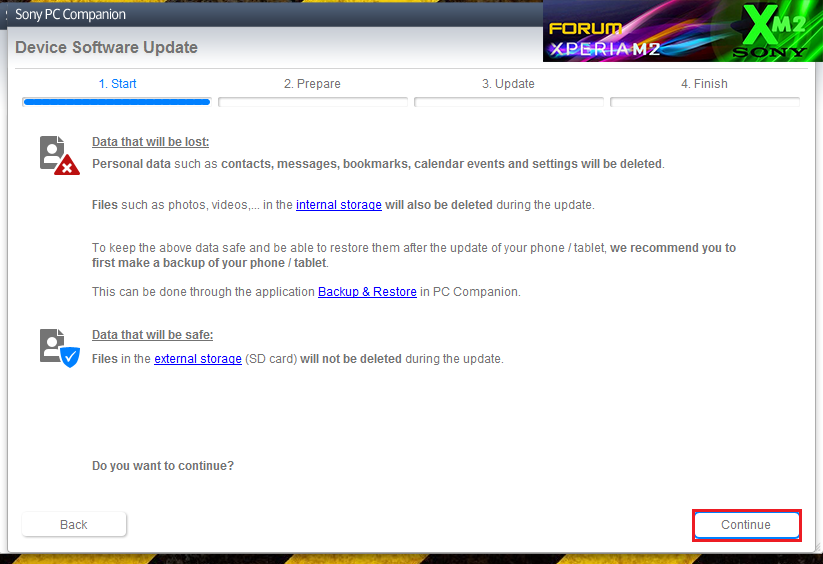Open the Backup & Restore link
This screenshot has height=564, width=823.
click(x=367, y=292)
